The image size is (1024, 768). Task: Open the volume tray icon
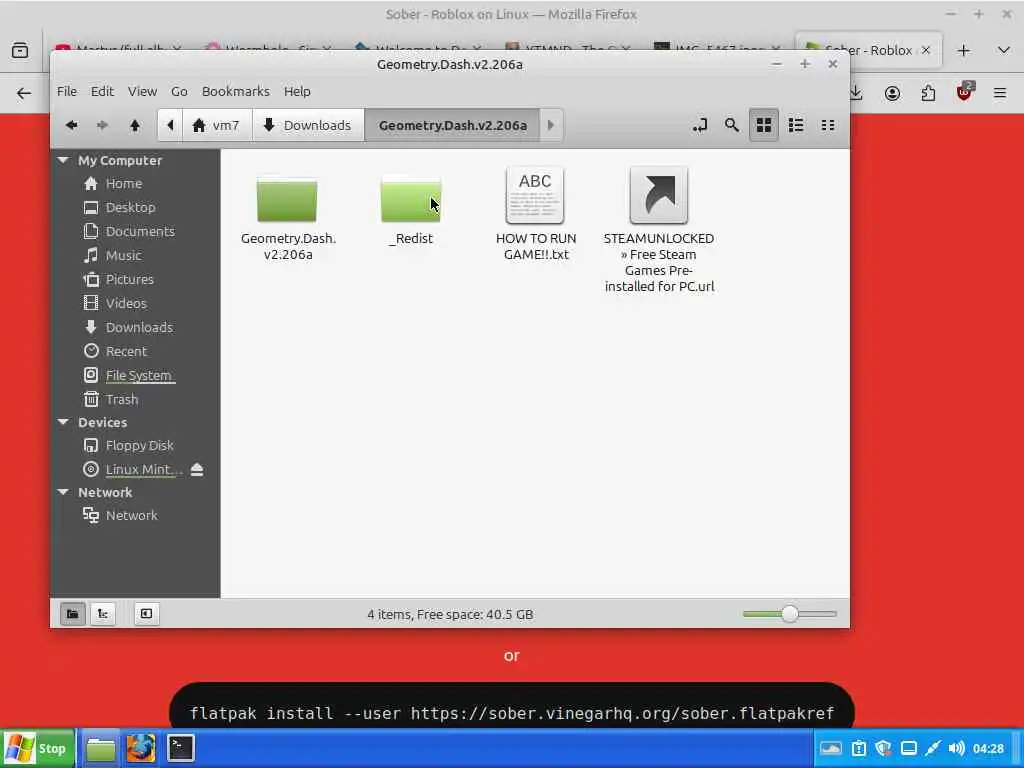click(957, 748)
